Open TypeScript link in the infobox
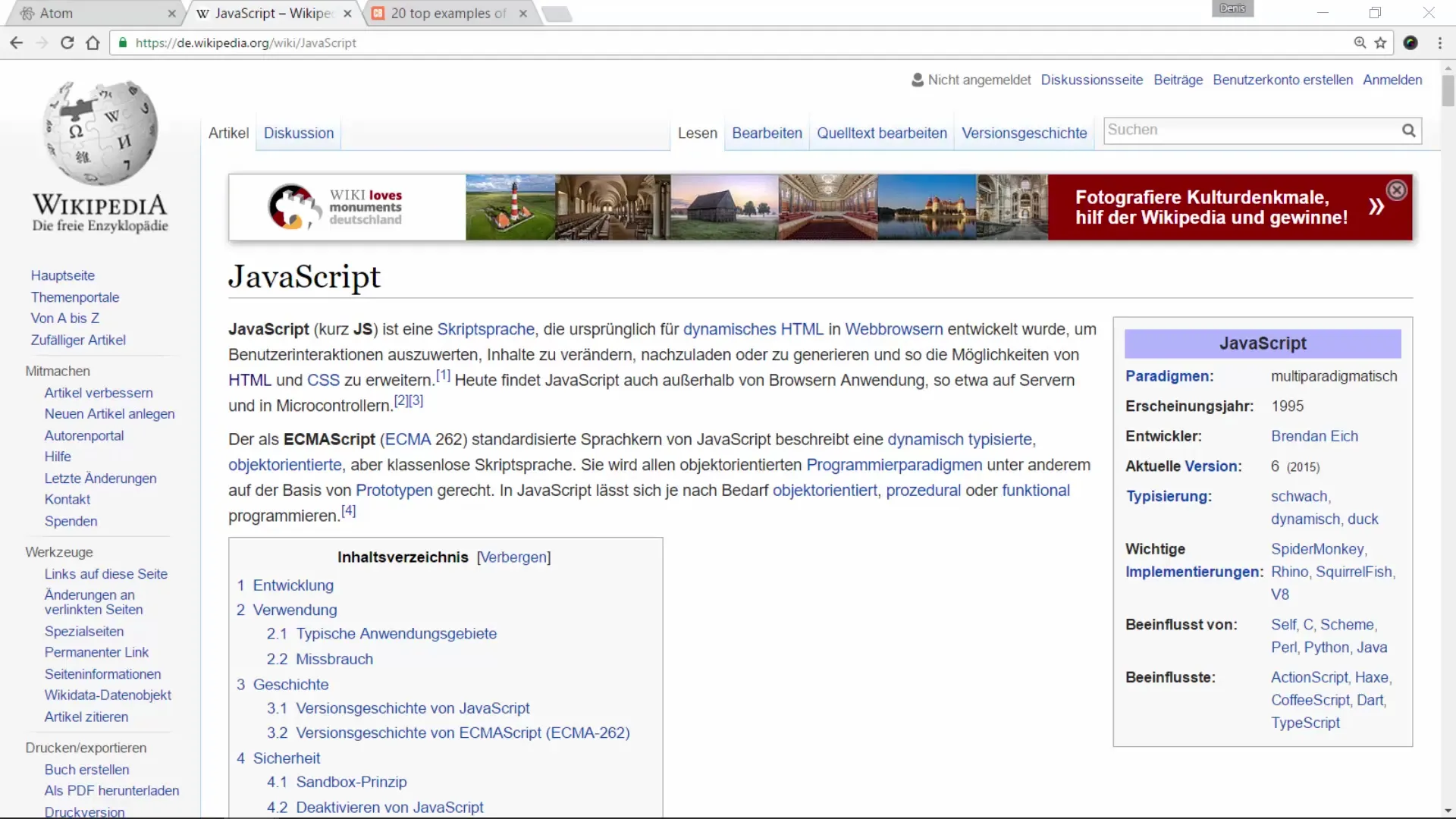This screenshot has height=819, width=1456. [x=1305, y=723]
